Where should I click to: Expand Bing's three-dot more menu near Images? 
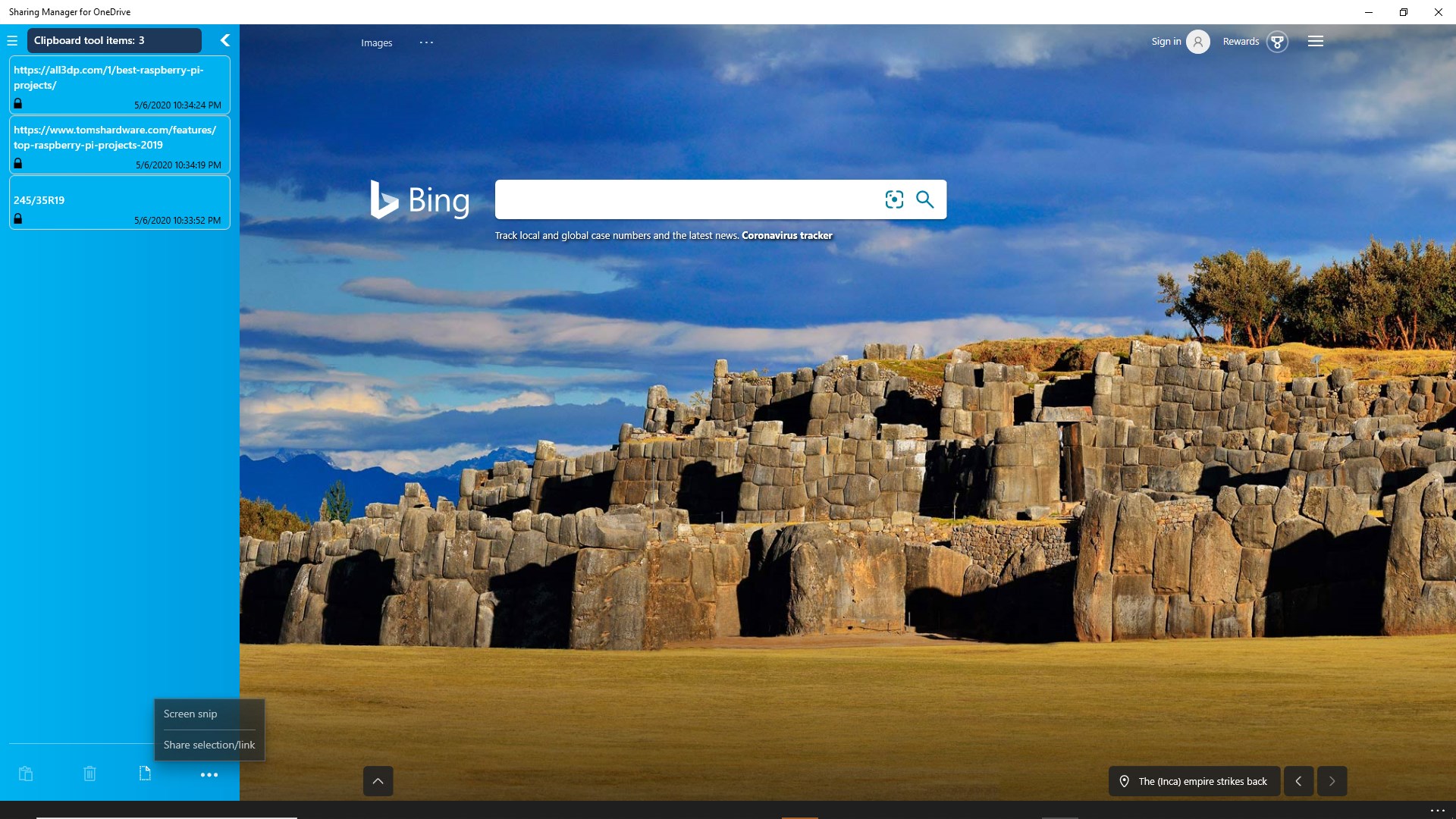coord(426,43)
